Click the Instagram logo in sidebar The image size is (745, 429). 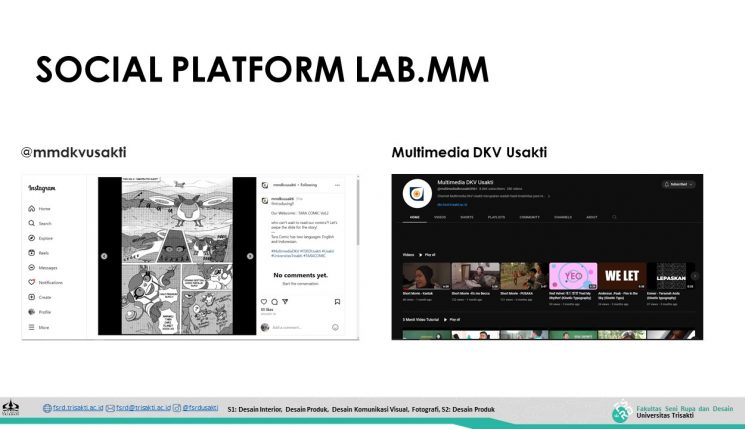pyautogui.click(x=42, y=188)
